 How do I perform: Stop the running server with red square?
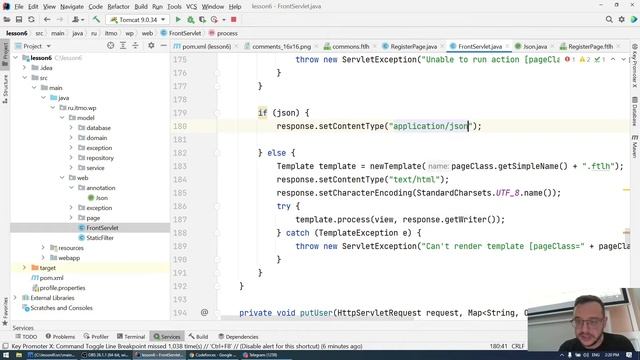click(x=233, y=20)
